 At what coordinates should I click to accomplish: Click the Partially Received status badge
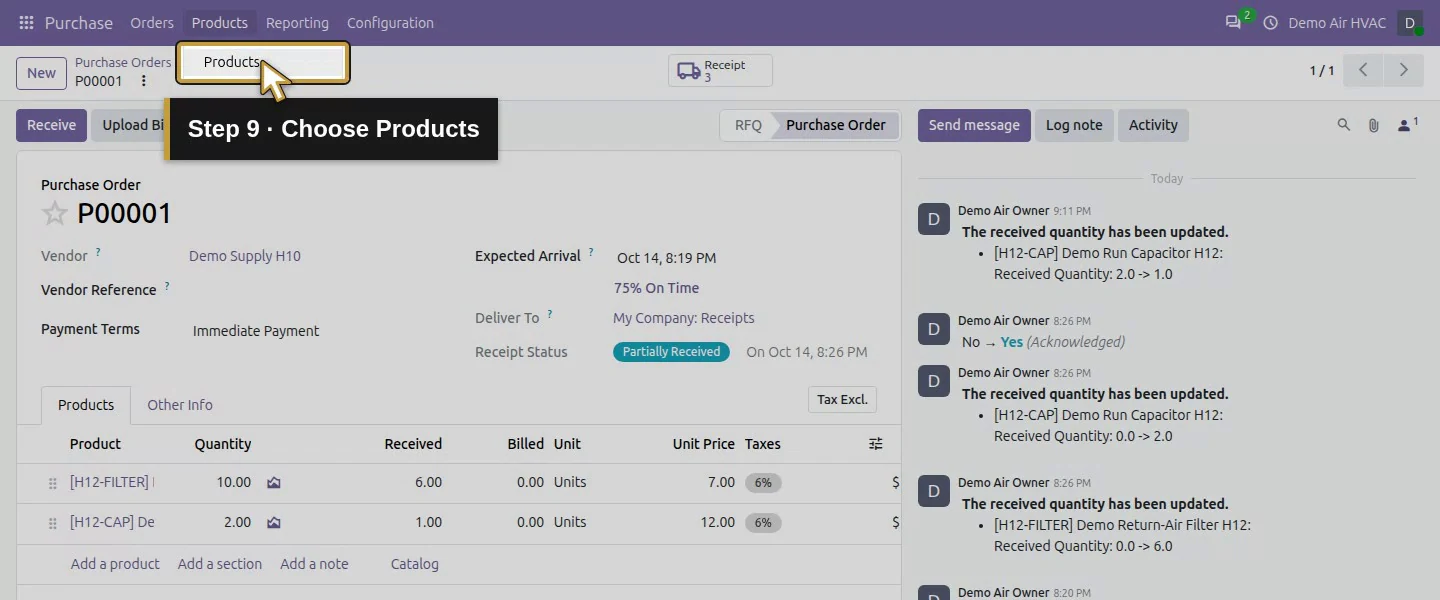coord(671,352)
